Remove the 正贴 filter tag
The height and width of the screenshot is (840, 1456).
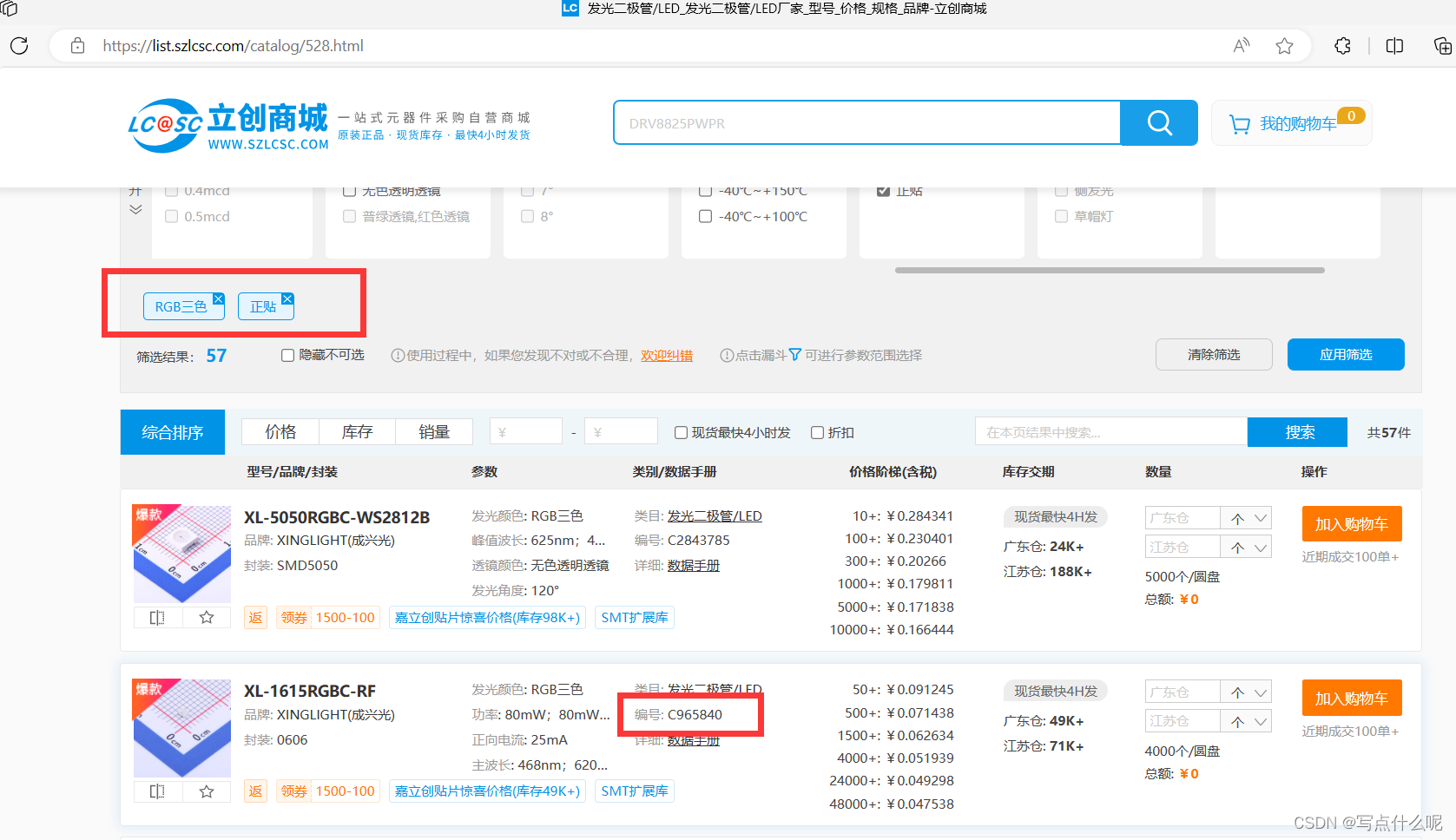click(287, 299)
